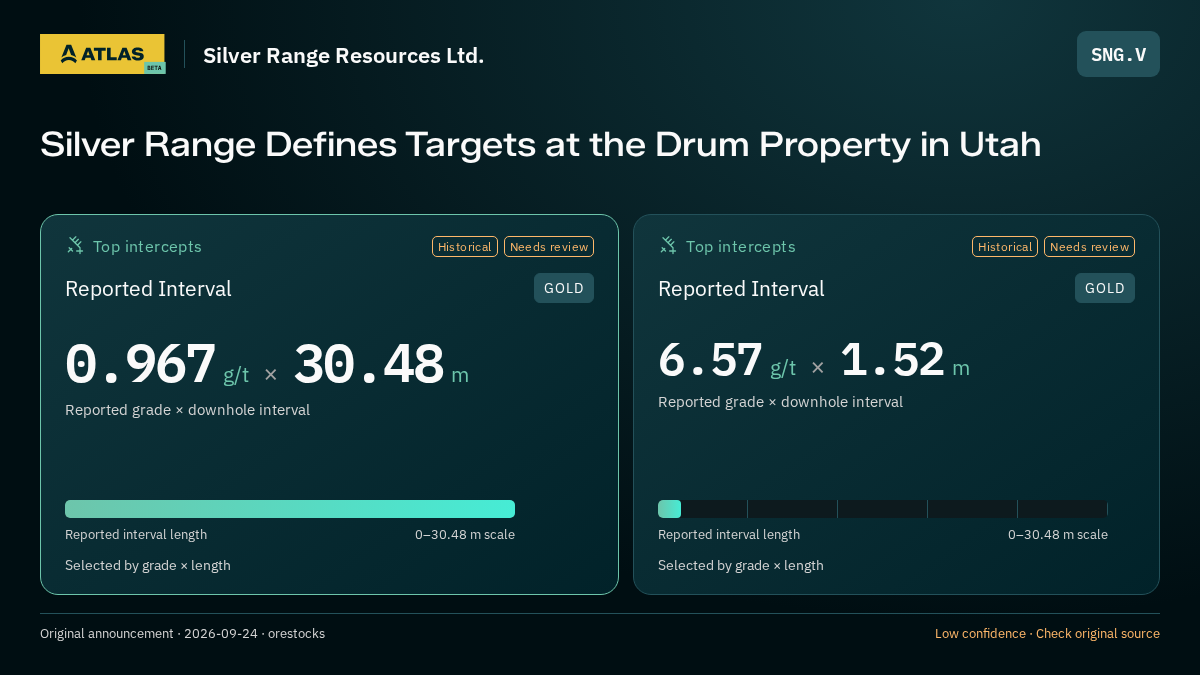Click 'Reported grade × downhole interval' under 0.967
The width and height of the screenshot is (1200, 675).
click(187, 410)
